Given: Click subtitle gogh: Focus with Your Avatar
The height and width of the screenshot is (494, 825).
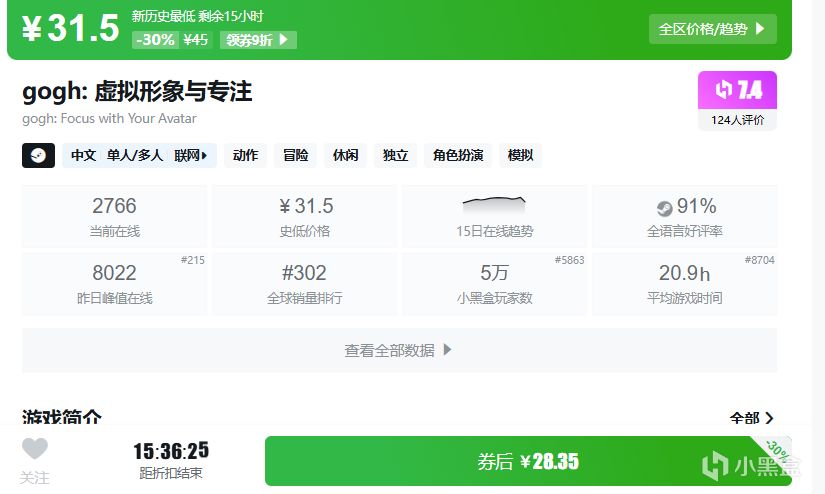Looking at the screenshot, I should (109, 118).
